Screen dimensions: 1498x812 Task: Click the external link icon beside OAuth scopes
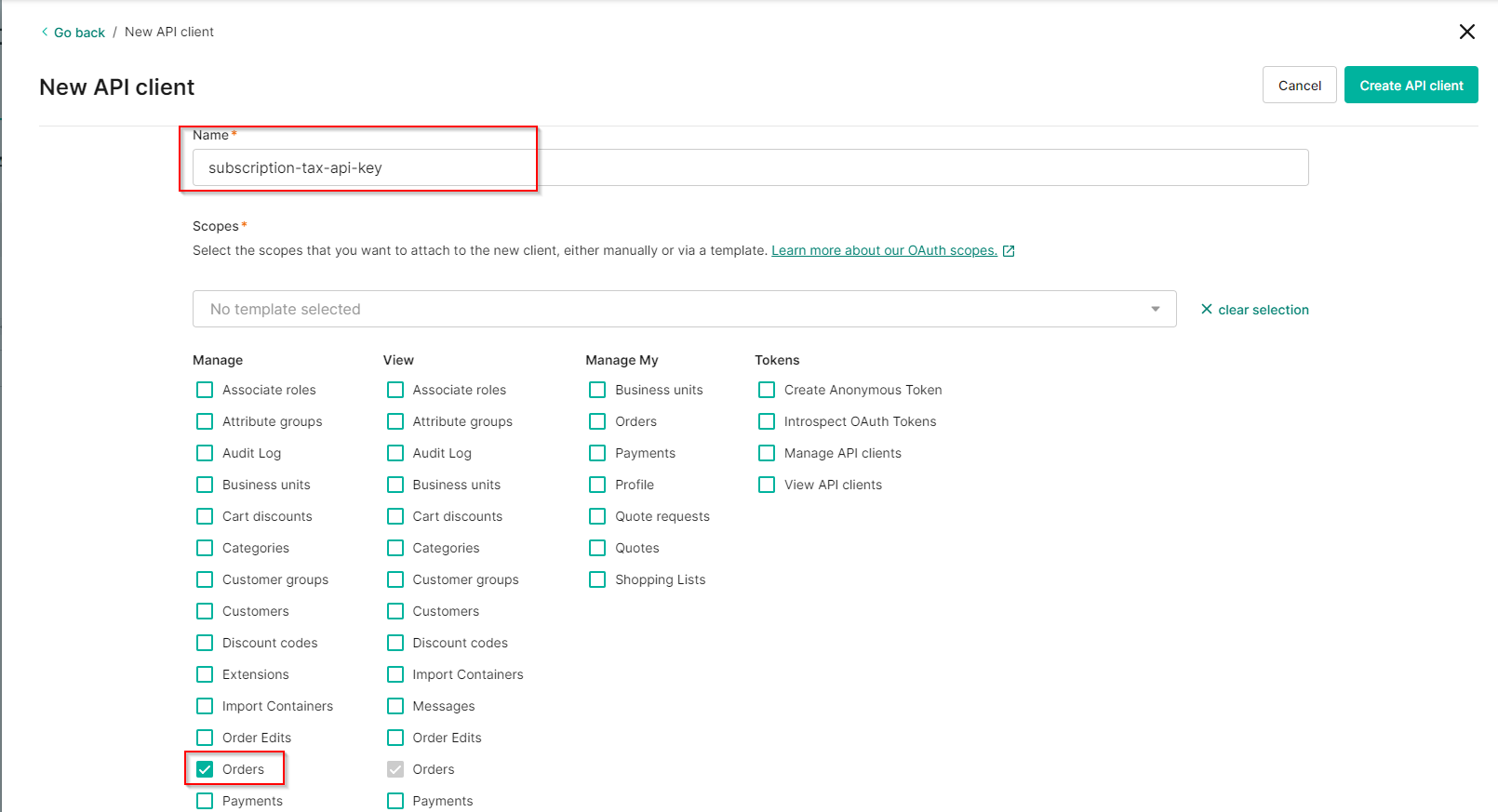coord(1009,251)
